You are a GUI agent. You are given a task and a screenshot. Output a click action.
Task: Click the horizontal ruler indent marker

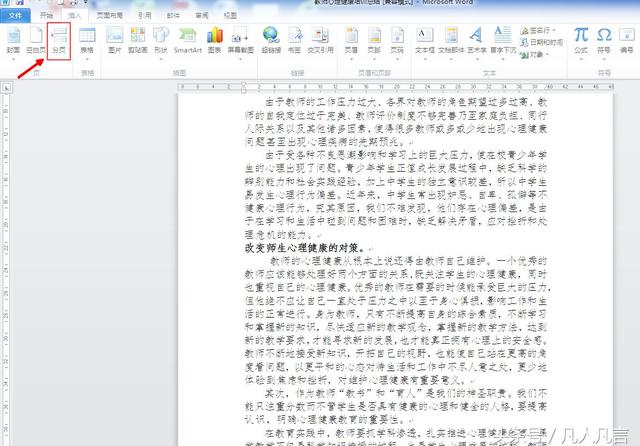coord(244,87)
